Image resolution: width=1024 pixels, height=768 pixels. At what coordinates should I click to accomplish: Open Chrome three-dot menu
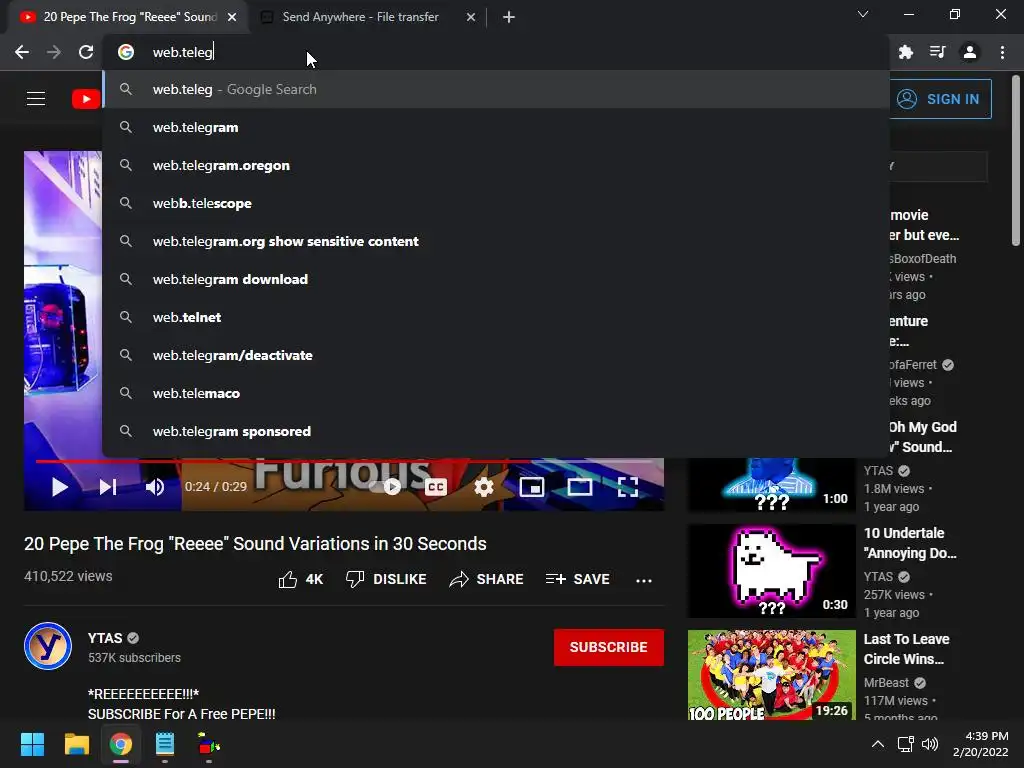(x=1002, y=52)
